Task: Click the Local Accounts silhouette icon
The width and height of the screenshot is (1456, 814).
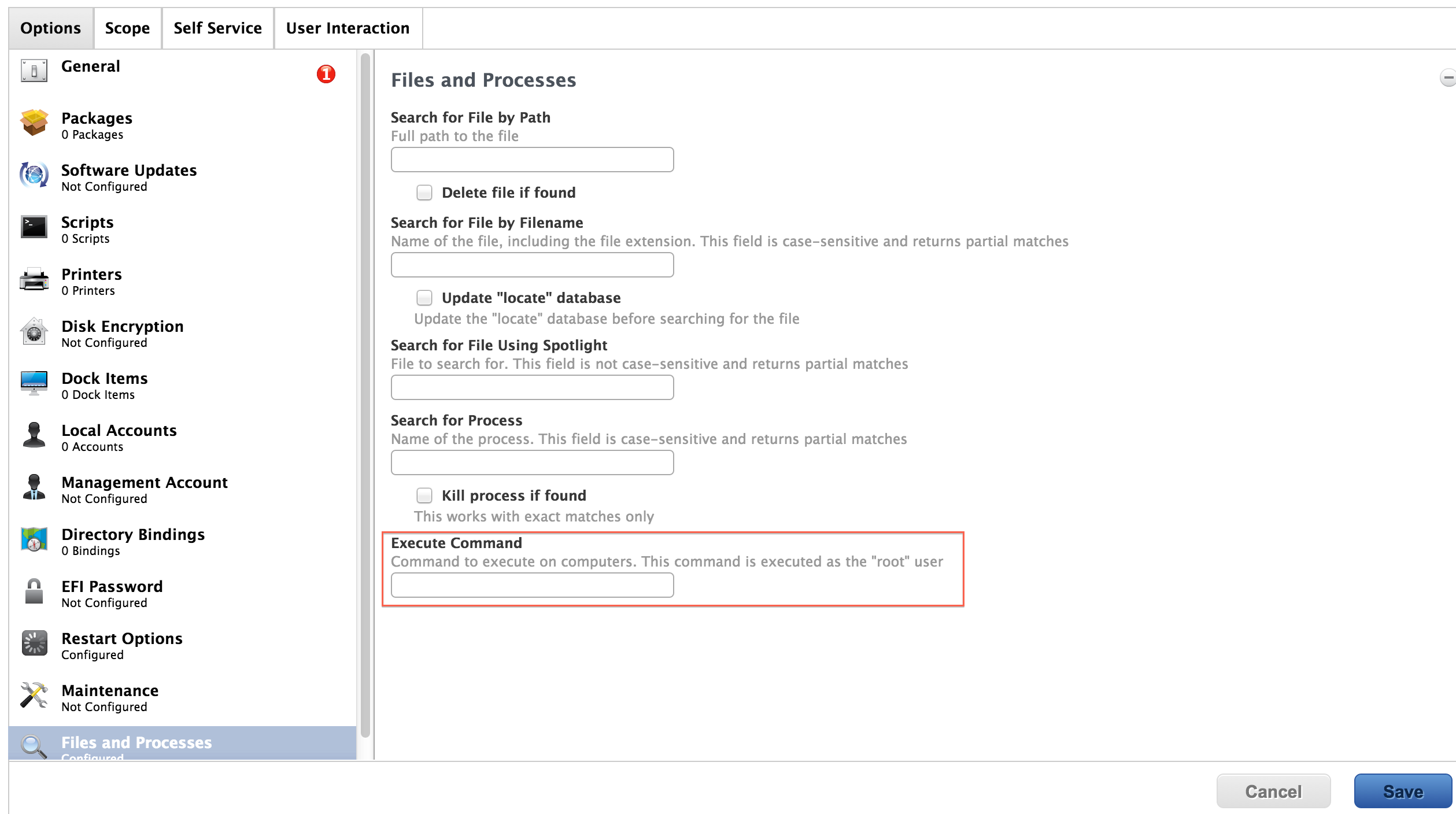Action: coord(34,435)
